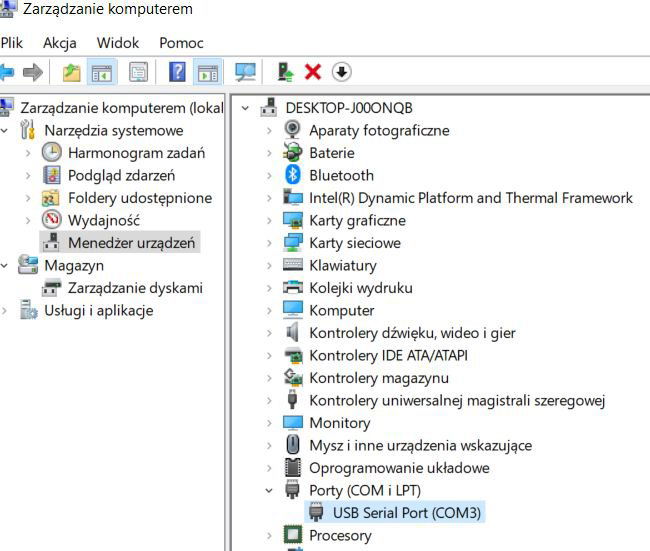This screenshot has height=551, width=650.
Task: Open the Akcja menu
Action: (x=60, y=43)
